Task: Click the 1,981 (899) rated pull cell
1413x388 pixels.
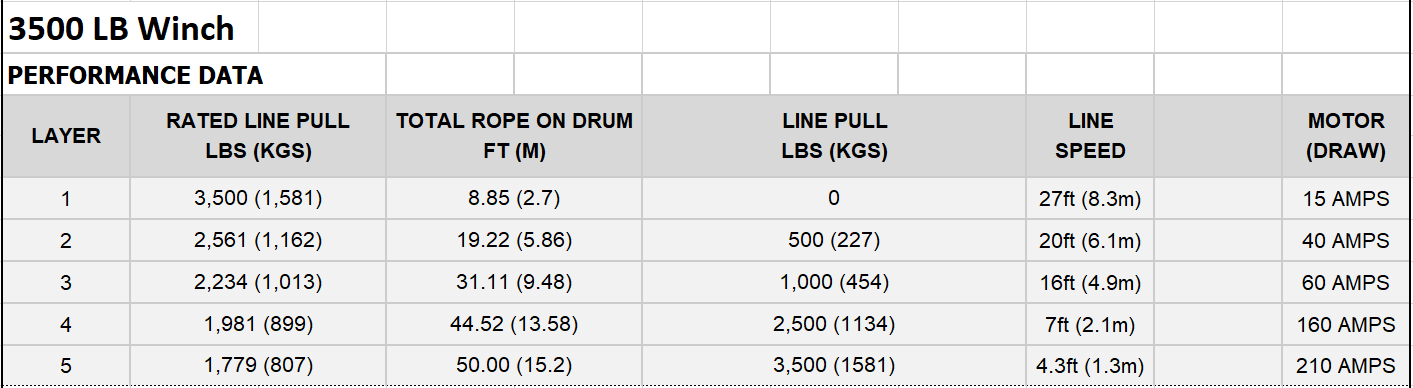Action: point(258,325)
